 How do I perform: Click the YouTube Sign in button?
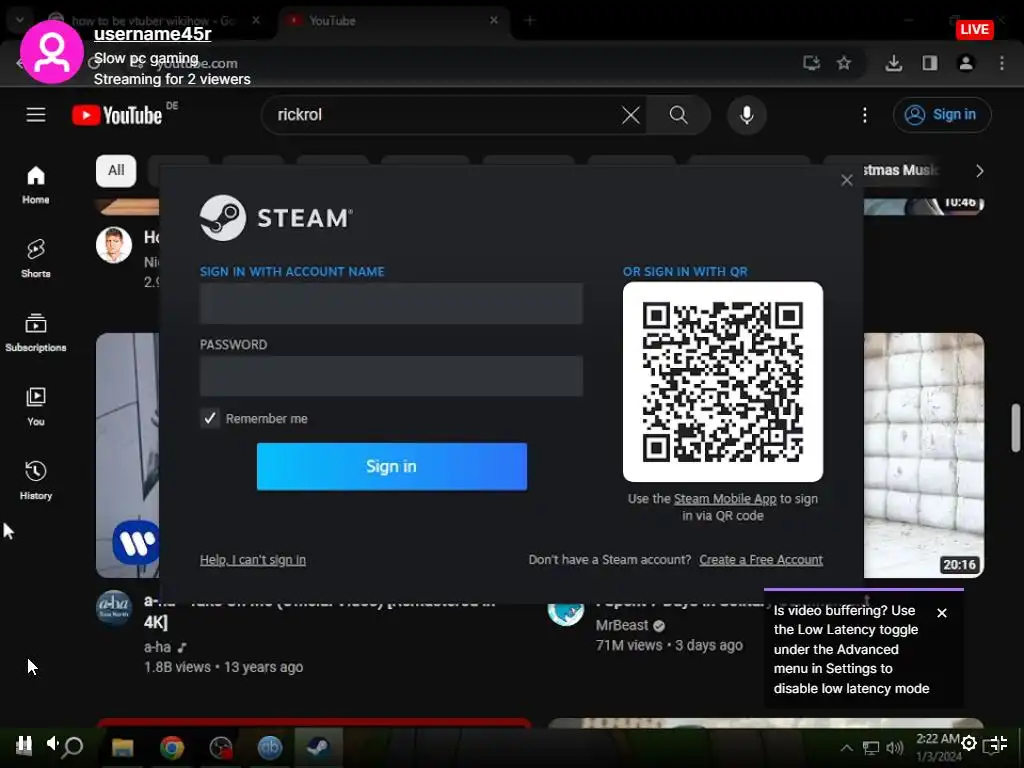pos(942,115)
